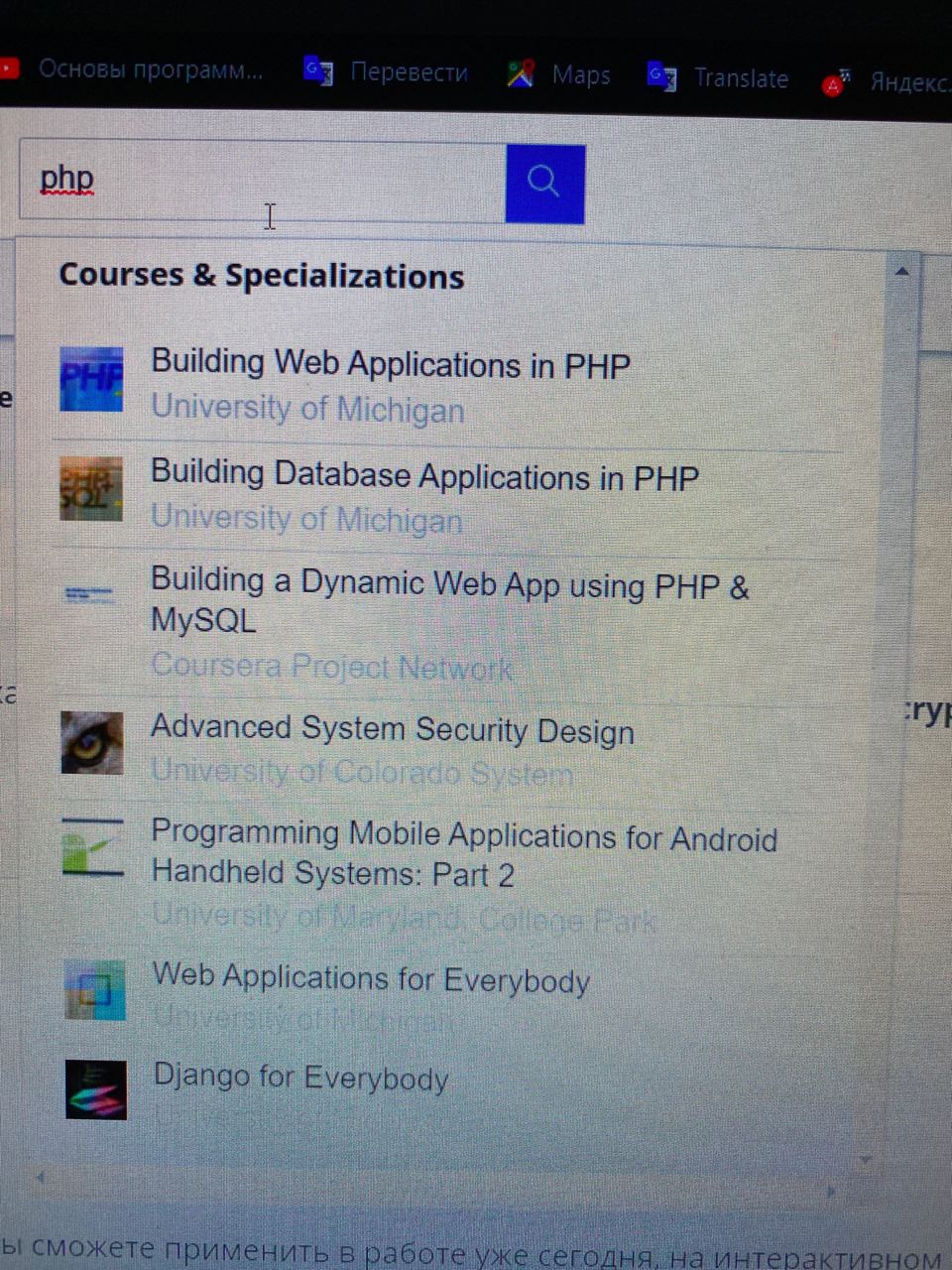The image size is (952, 1270).
Task: Open the Яндекс bookmark
Action: (x=885, y=82)
